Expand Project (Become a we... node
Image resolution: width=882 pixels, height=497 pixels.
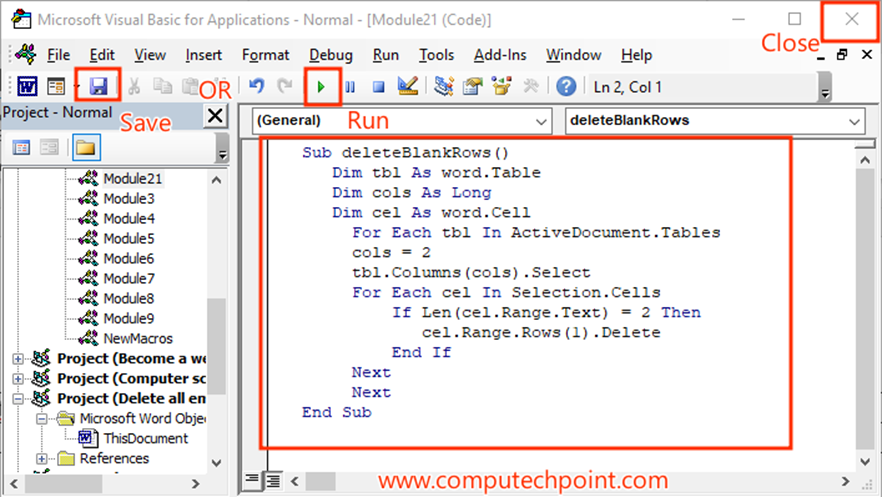(18, 359)
